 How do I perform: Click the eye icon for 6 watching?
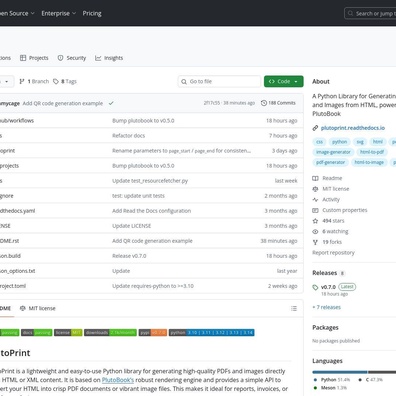pos(315,232)
